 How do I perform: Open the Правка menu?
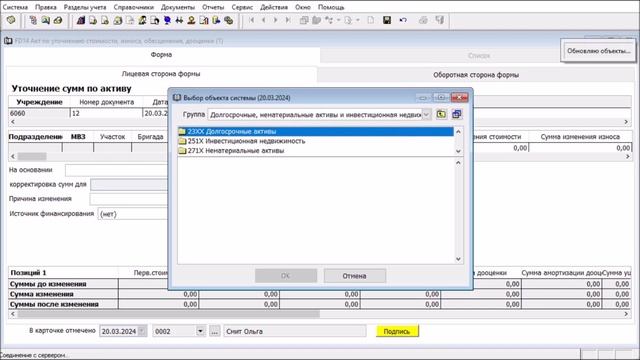pyautogui.click(x=46, y=7)
